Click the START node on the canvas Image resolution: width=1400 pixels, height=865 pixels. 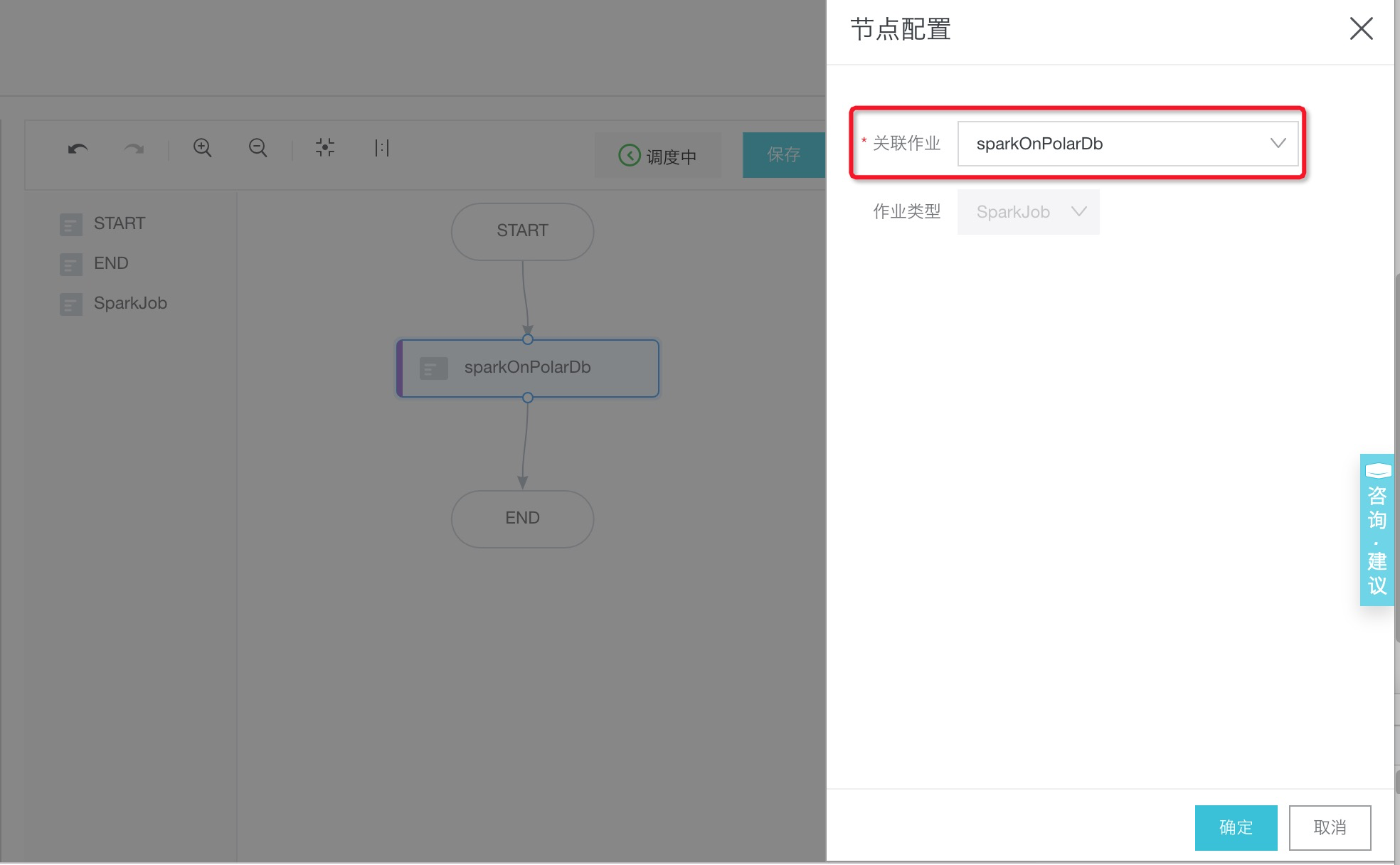(521, 230)
